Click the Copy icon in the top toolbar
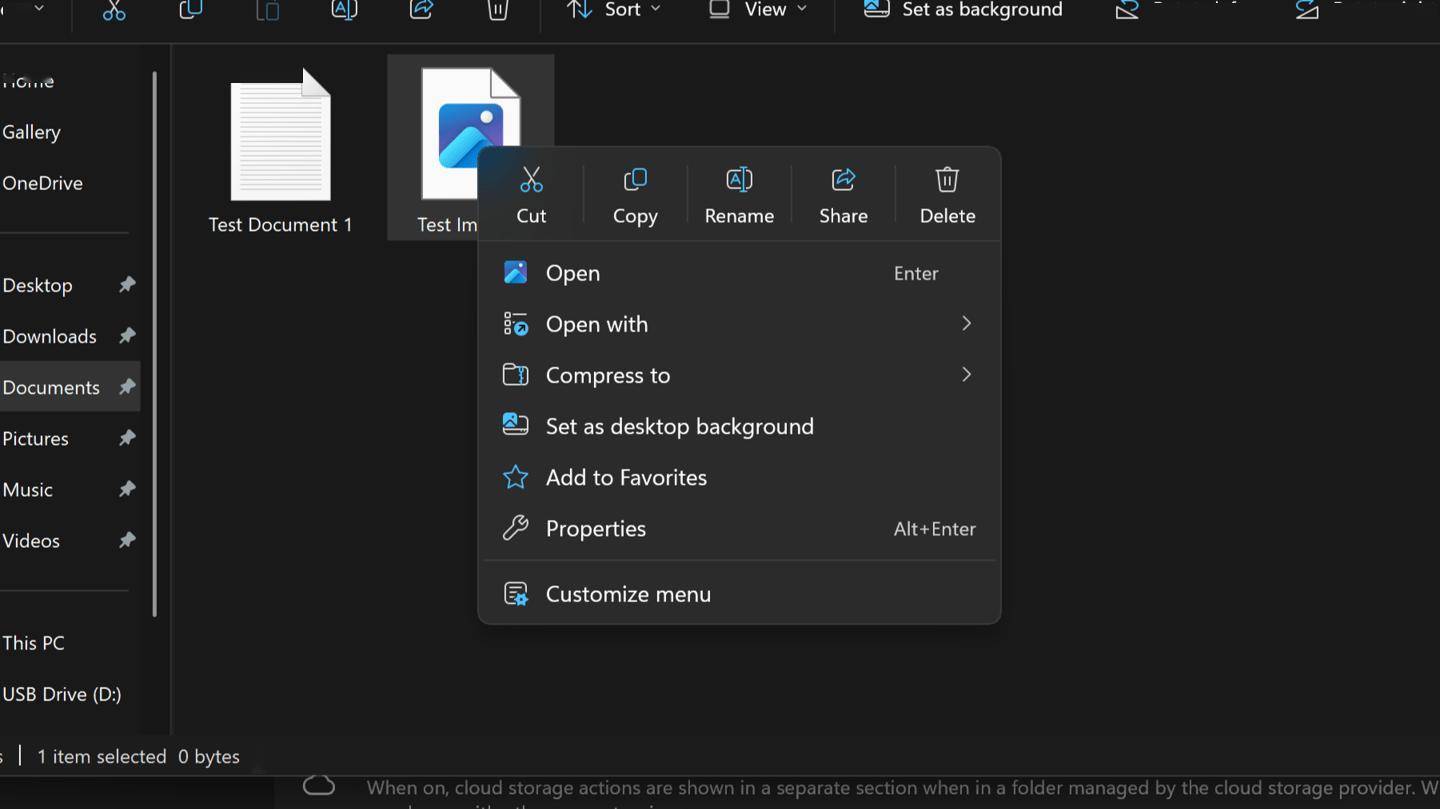 (x=190, y=10)
